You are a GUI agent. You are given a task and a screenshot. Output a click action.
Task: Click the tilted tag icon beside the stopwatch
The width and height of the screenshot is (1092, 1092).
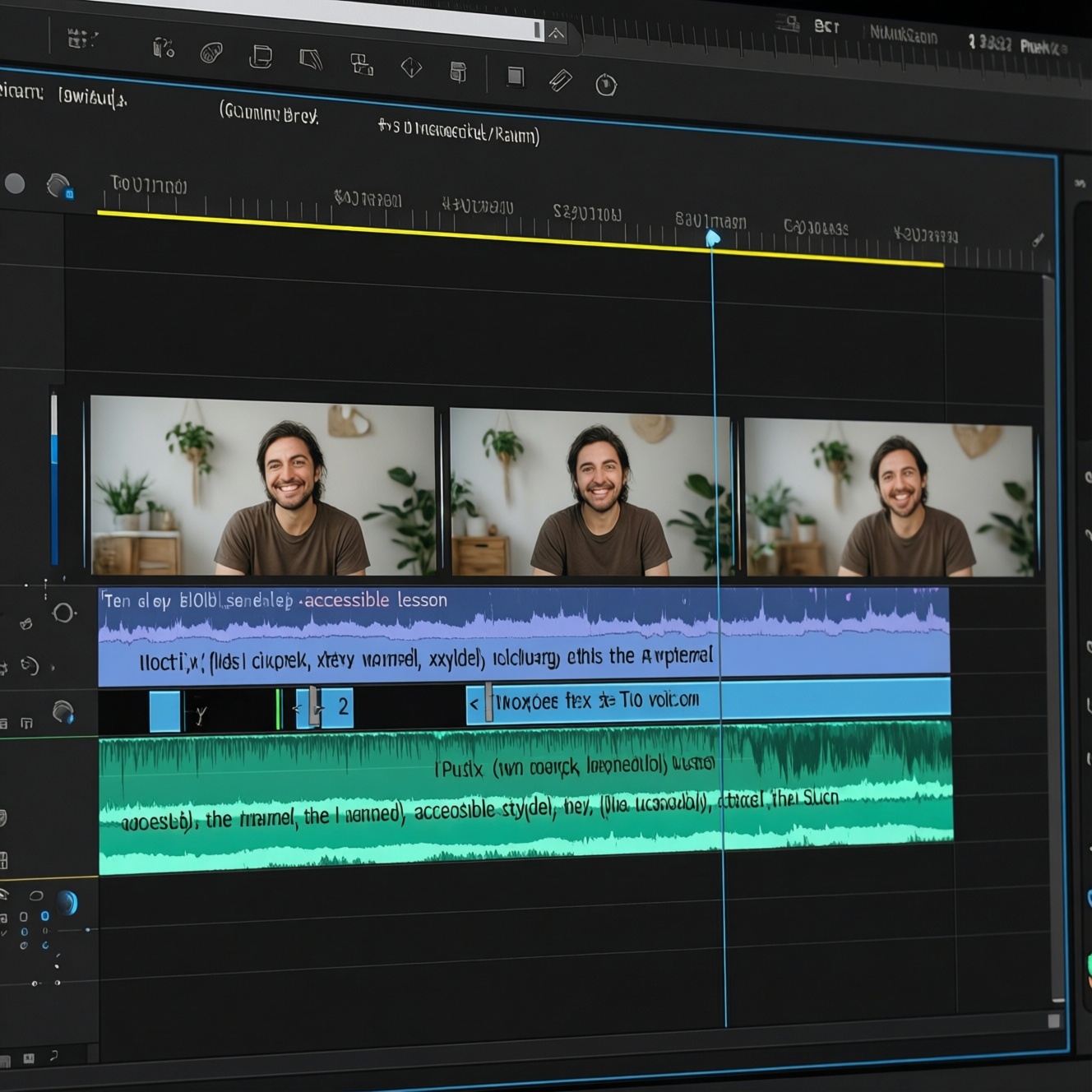[x=561, y=80]
